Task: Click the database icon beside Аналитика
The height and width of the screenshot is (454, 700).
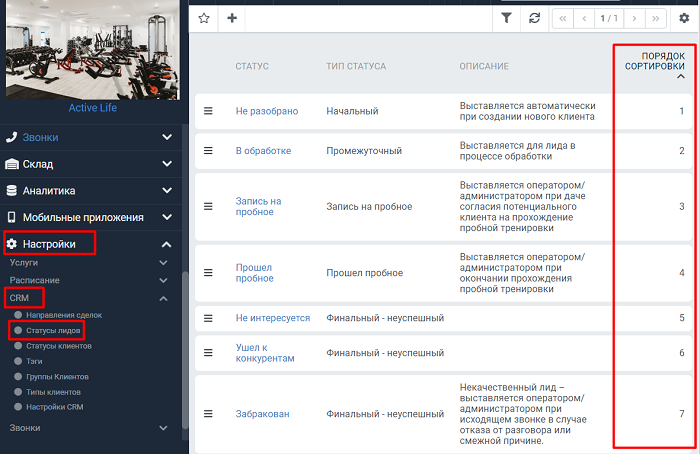Action: click(x=12, y=191)
